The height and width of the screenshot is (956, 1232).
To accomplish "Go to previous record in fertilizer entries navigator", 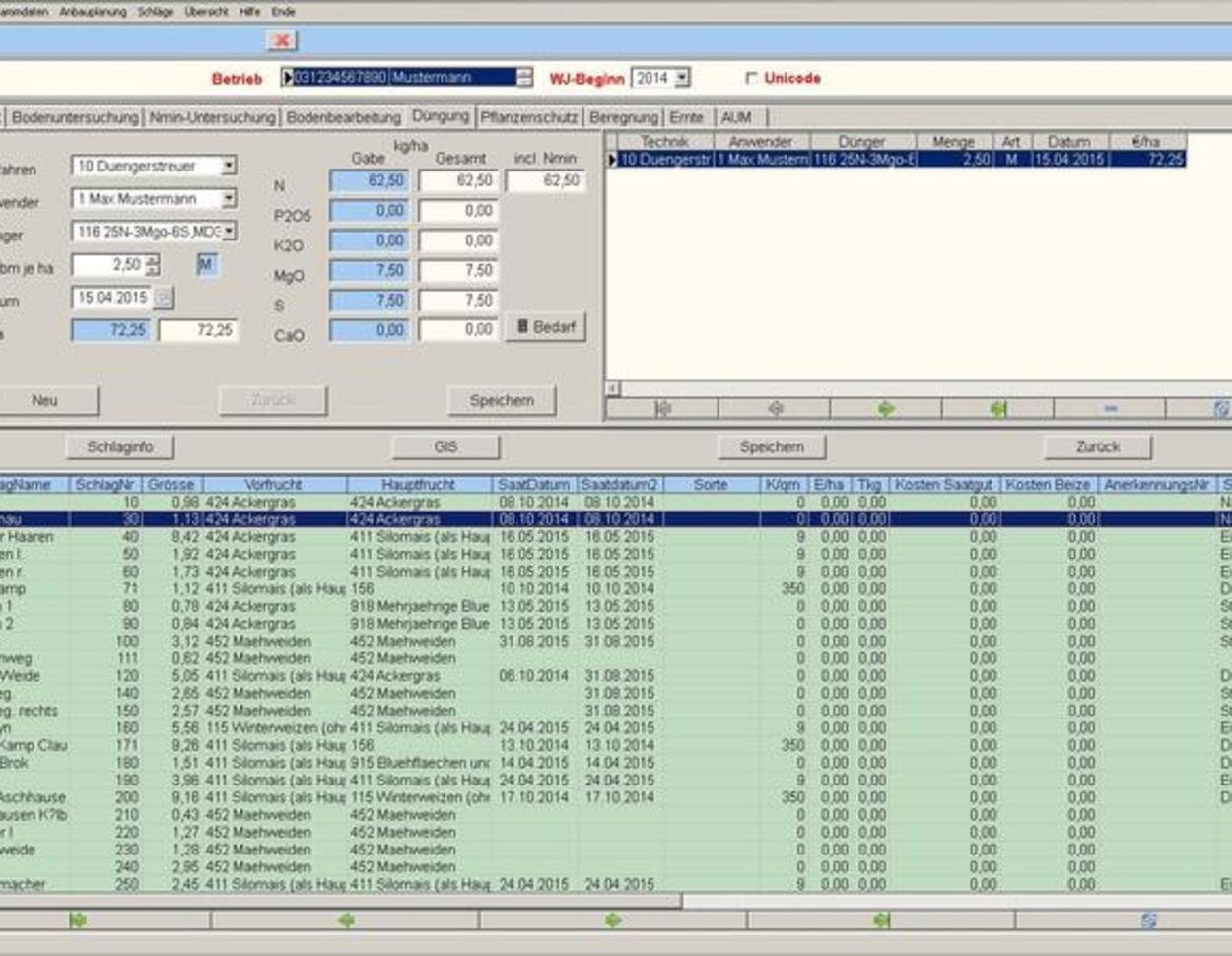I will tap(775, 409).
